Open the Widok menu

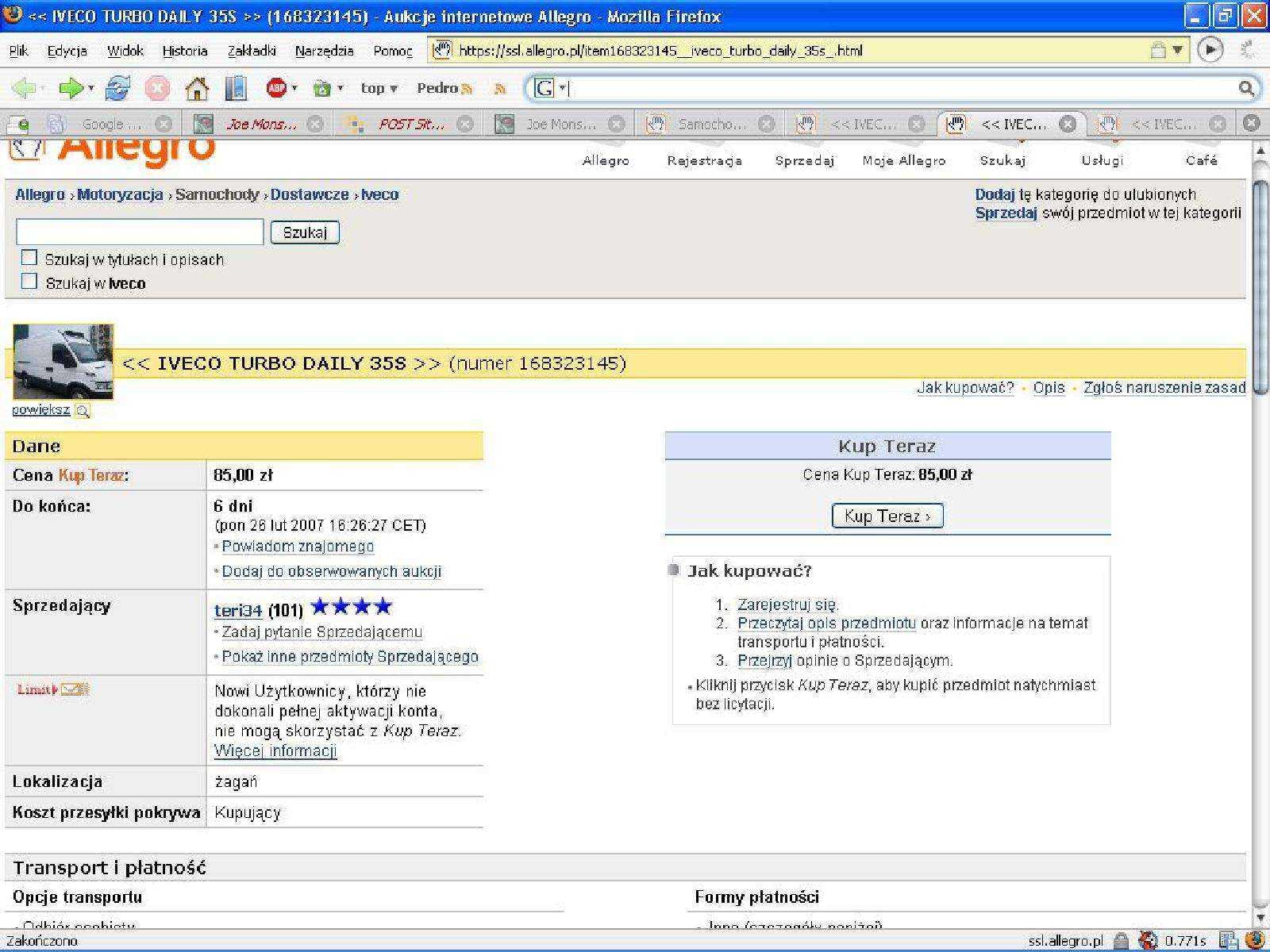pos(125,51)
